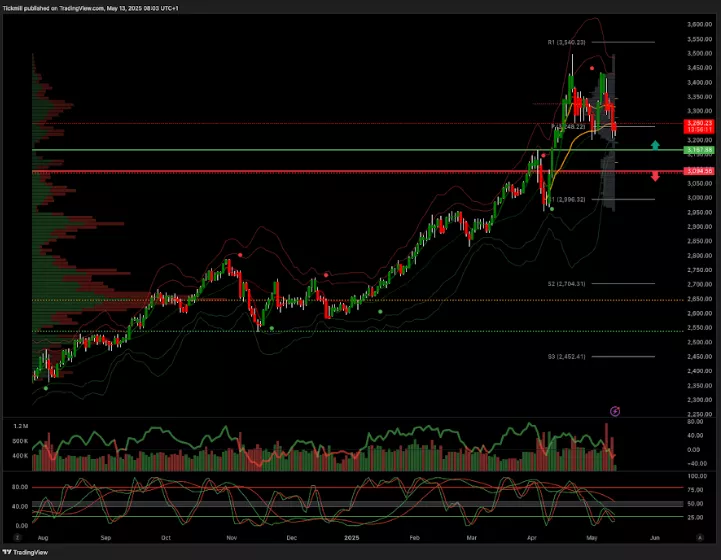Click the green horizontal support line
Screen dimensions: 721x560
pyautogui.click(x=300, y=150)
